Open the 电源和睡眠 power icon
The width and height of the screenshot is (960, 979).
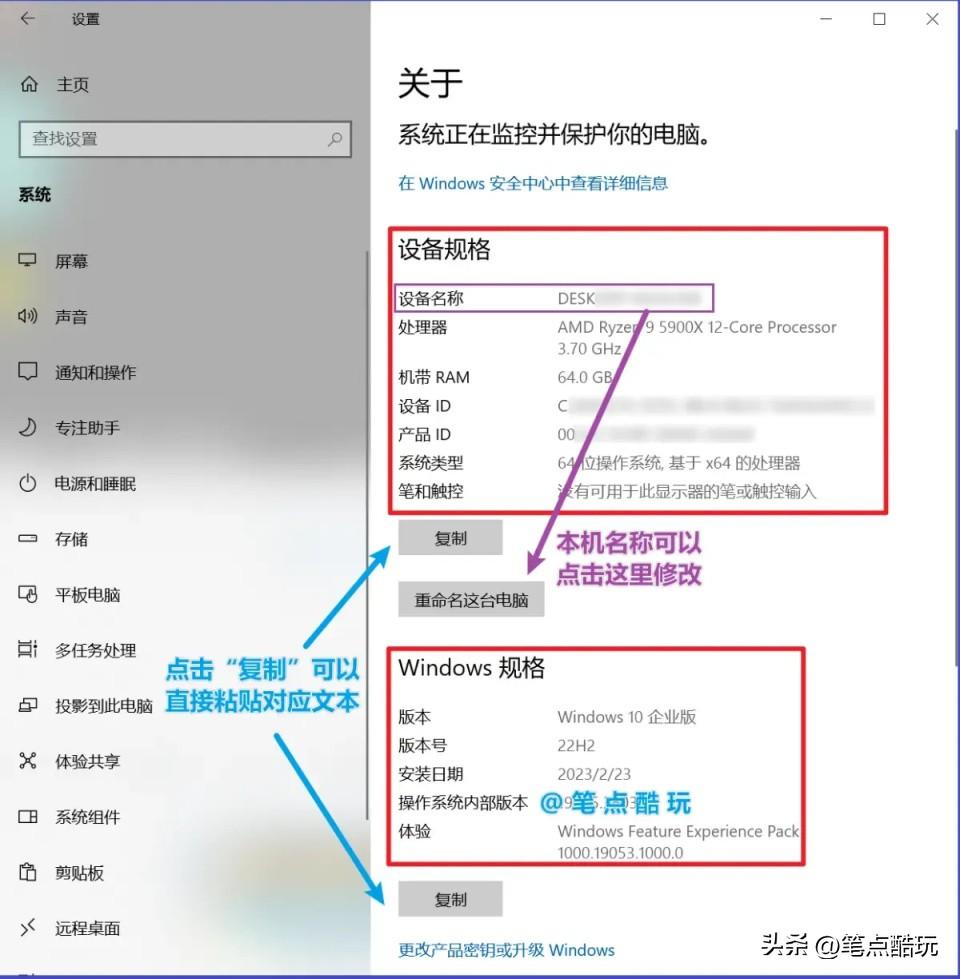[x=27, y=483]
